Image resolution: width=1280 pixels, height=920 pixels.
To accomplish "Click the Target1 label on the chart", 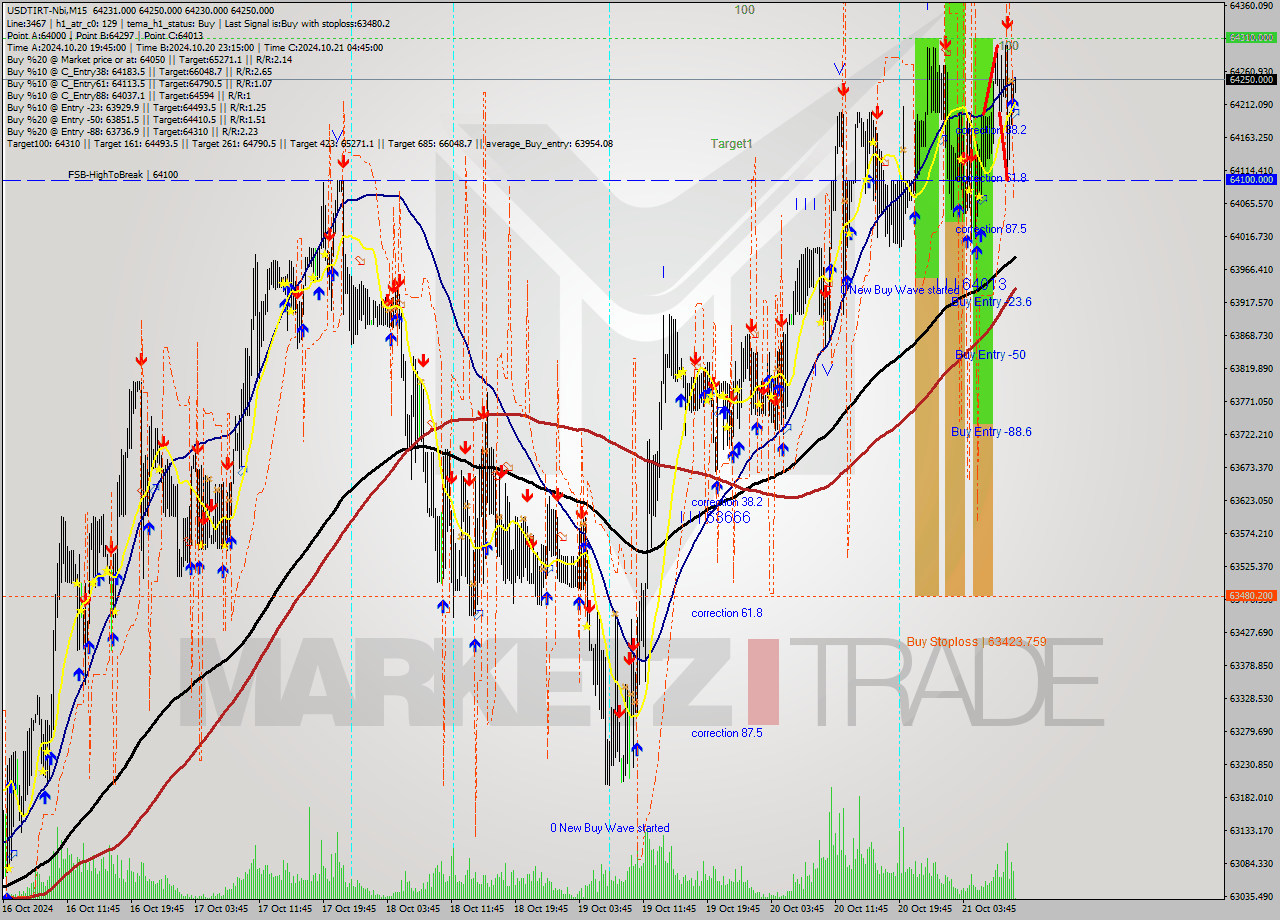I will pyautogui.click(x=731, y=144).
